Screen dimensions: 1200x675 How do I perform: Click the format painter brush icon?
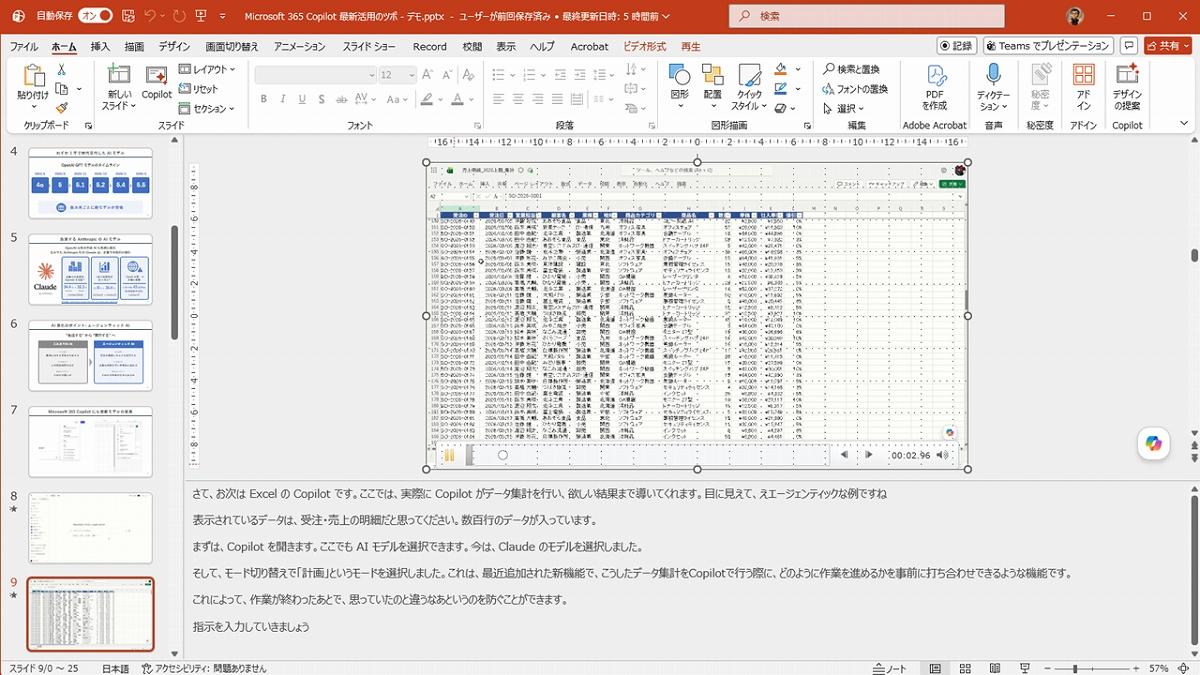click(62, 108)
